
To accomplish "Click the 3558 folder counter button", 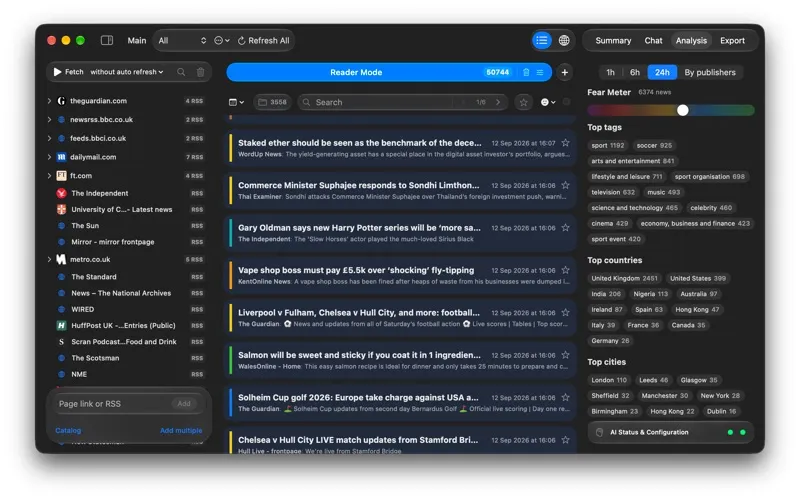I will pos(272,102).
